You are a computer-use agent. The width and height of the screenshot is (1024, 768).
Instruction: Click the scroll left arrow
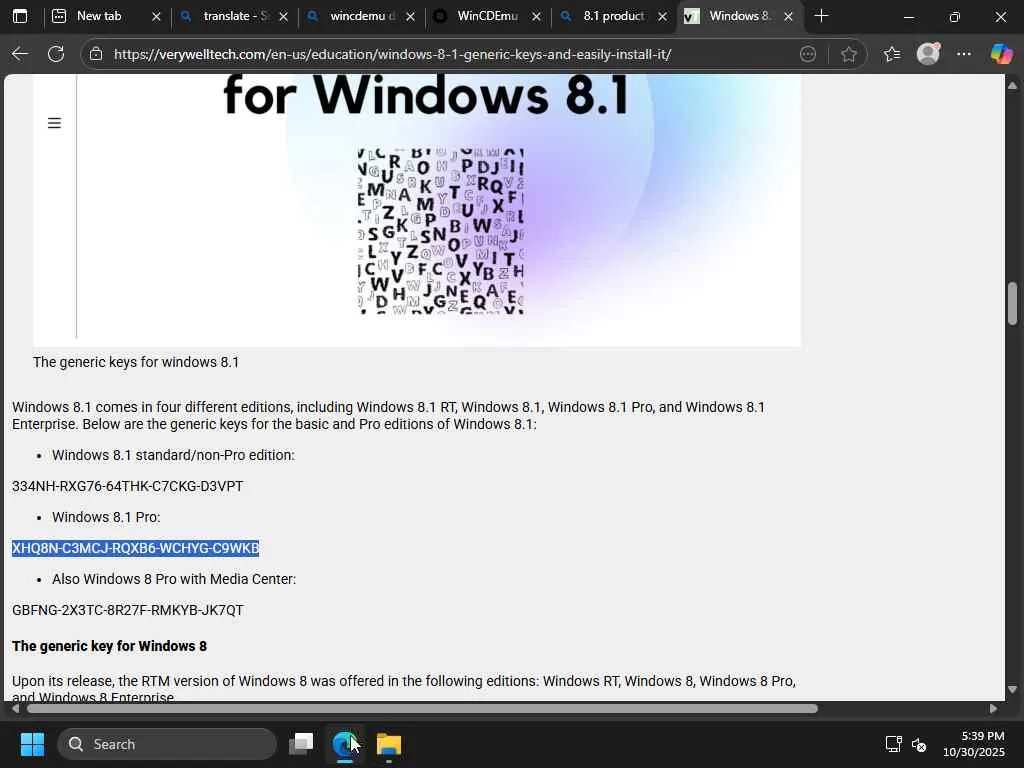tap(15, 709)
